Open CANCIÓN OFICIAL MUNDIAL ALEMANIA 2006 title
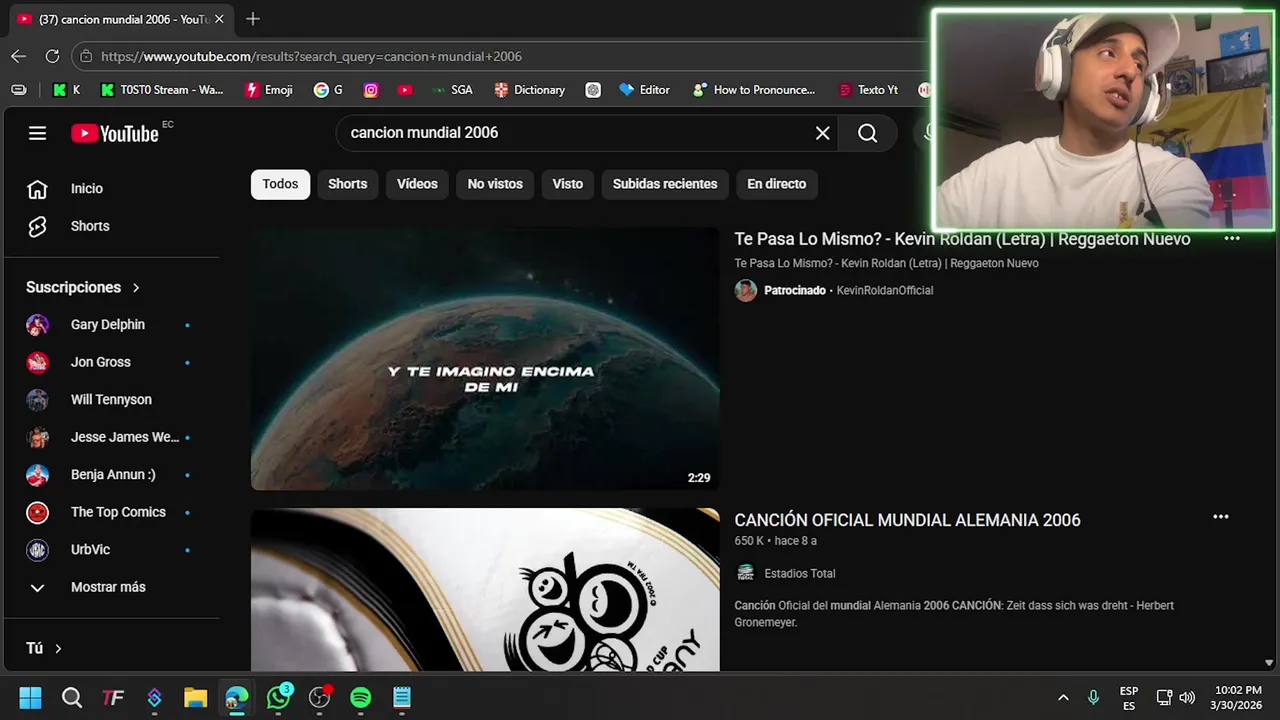 pos(907,520)
